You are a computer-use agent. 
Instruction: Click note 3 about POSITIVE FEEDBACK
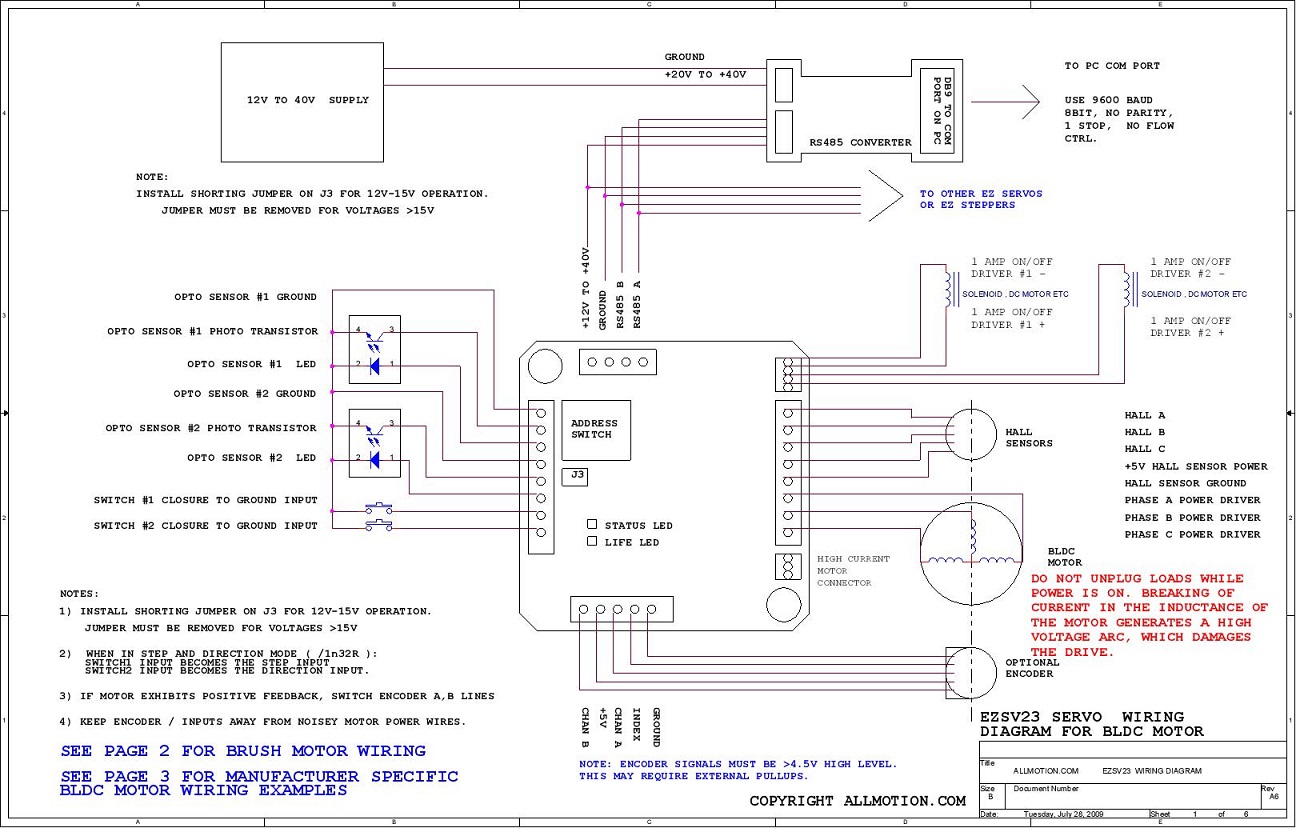[277, 696]
